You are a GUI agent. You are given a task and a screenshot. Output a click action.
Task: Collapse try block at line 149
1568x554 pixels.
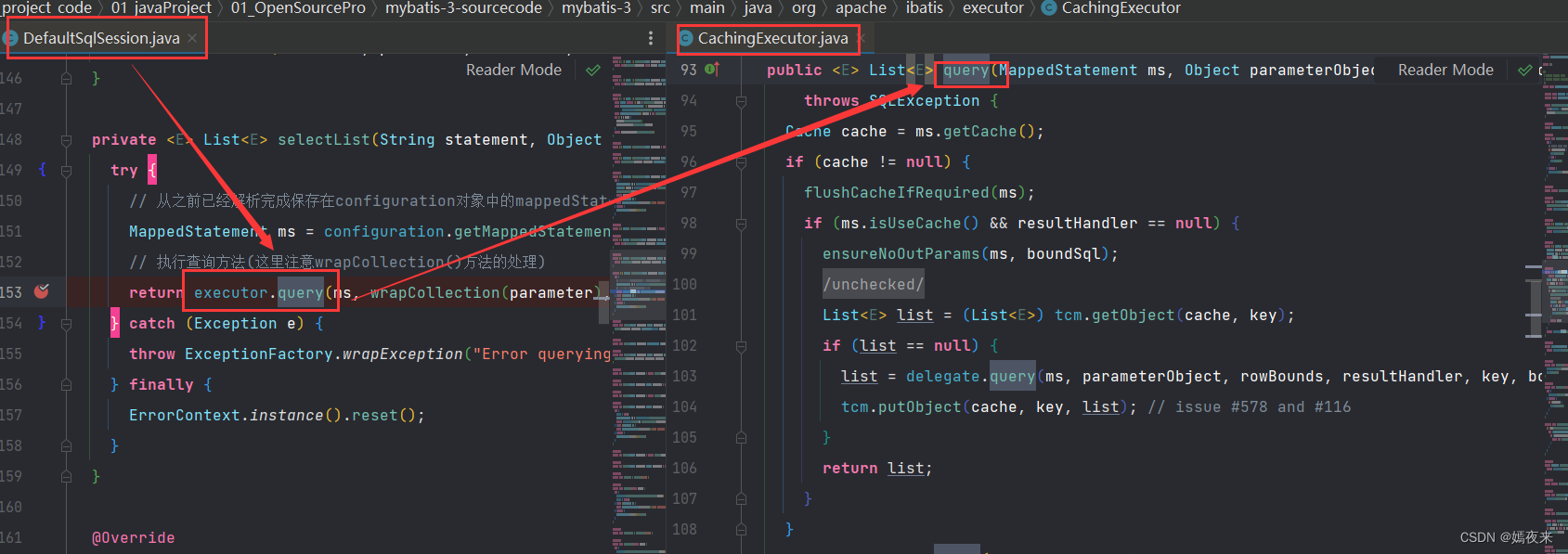coord(67,171)
